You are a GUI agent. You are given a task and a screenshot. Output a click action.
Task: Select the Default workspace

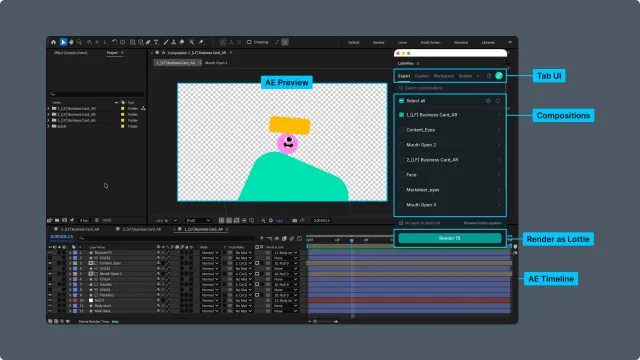(353, 42)
